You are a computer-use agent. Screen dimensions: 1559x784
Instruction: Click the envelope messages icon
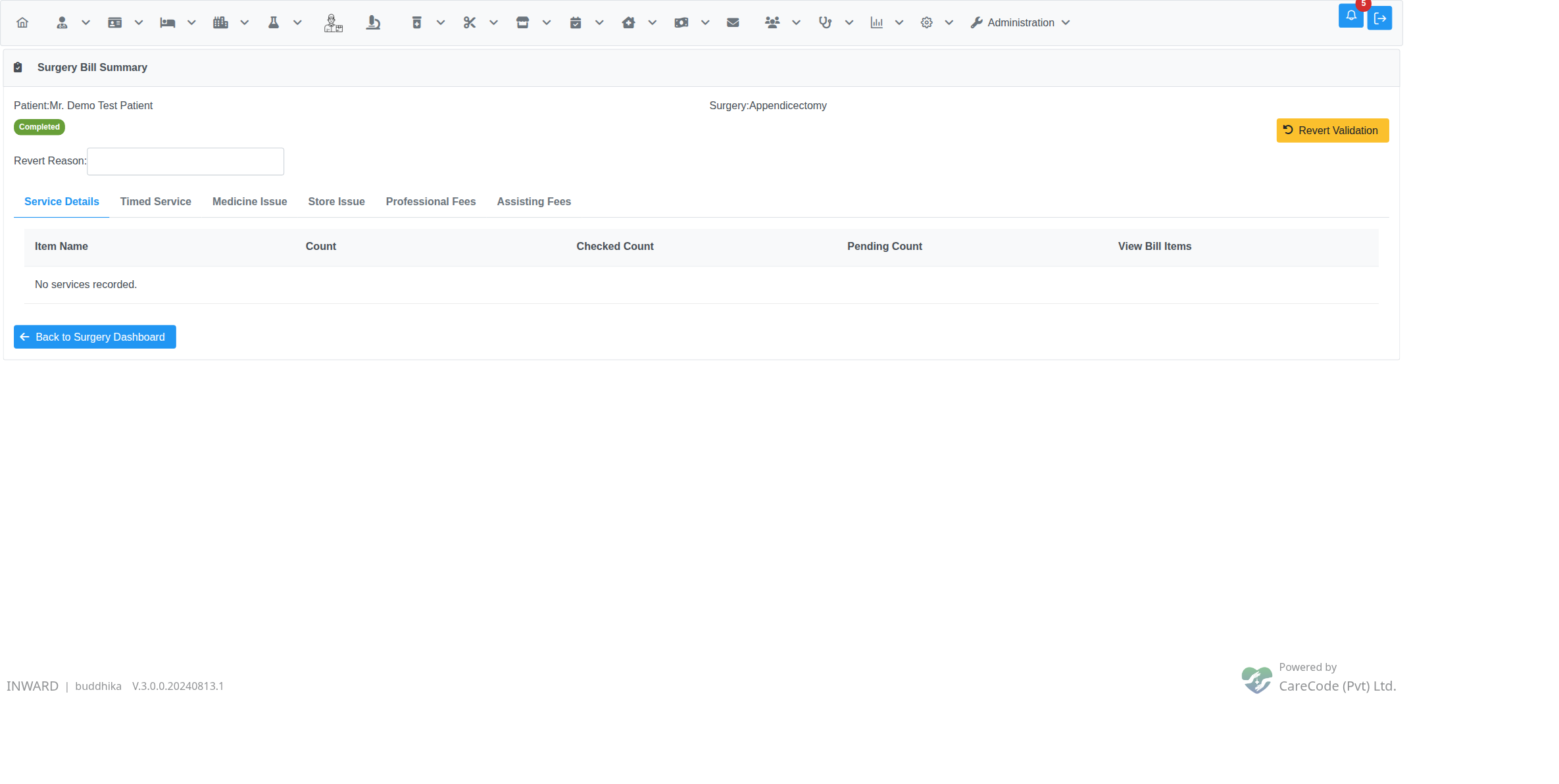point(733,22)
